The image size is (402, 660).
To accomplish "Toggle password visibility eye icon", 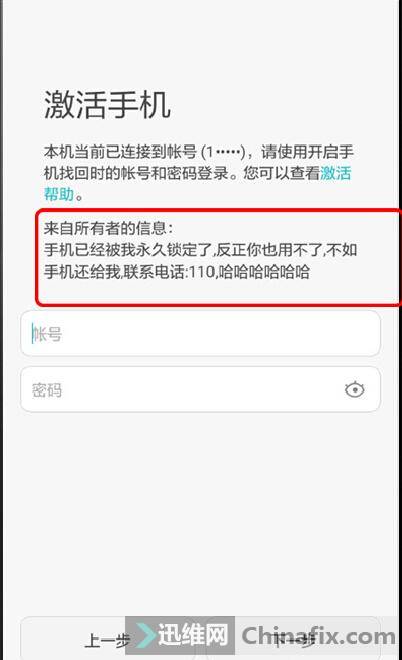I will tap(354, 389).
